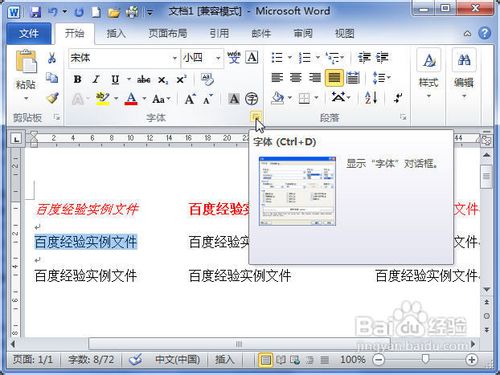This screenshot has width=500, height=375.
Task: Open the 小四 font size dropdown
Action: click(x=218, y=58)
